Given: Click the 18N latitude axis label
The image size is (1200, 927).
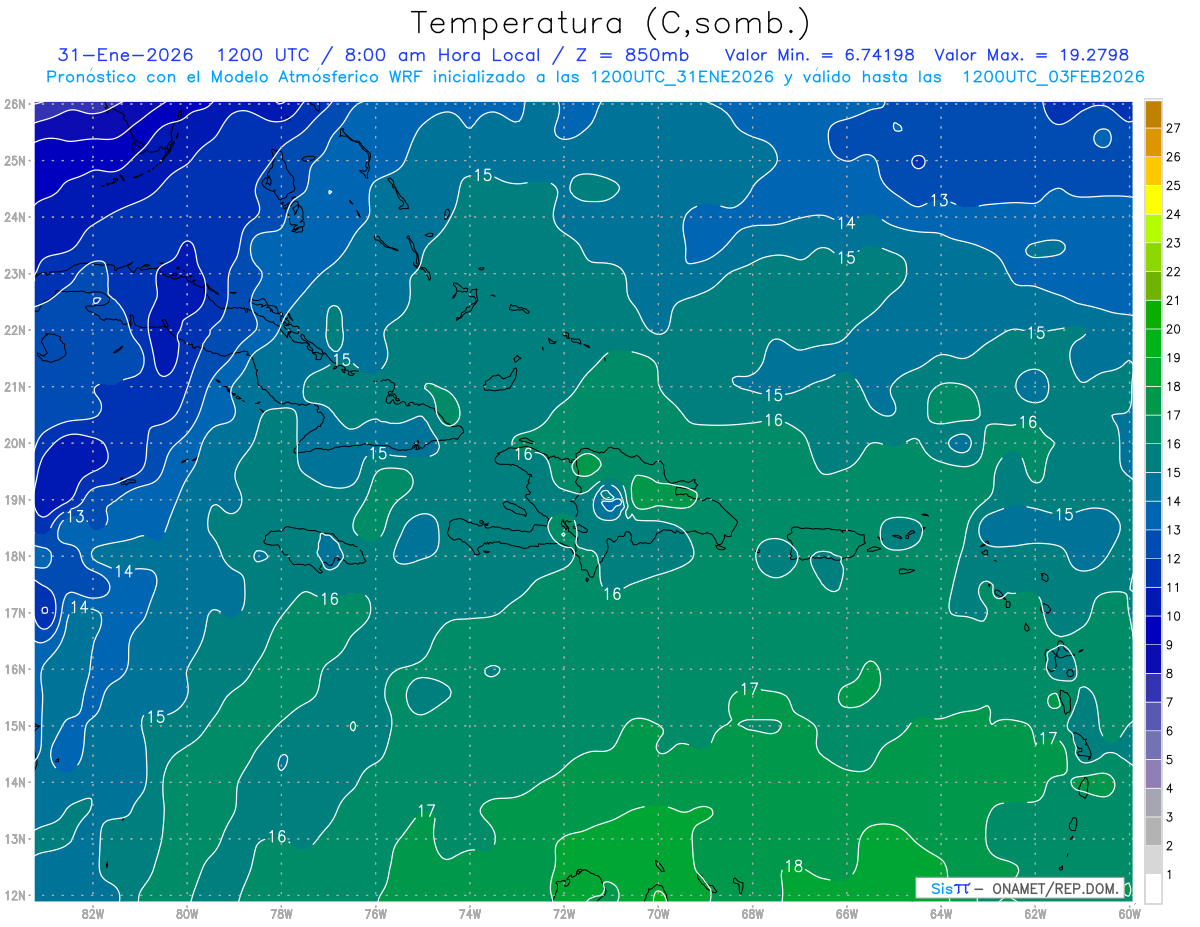Looking at the screenshot, I should 14,556.
